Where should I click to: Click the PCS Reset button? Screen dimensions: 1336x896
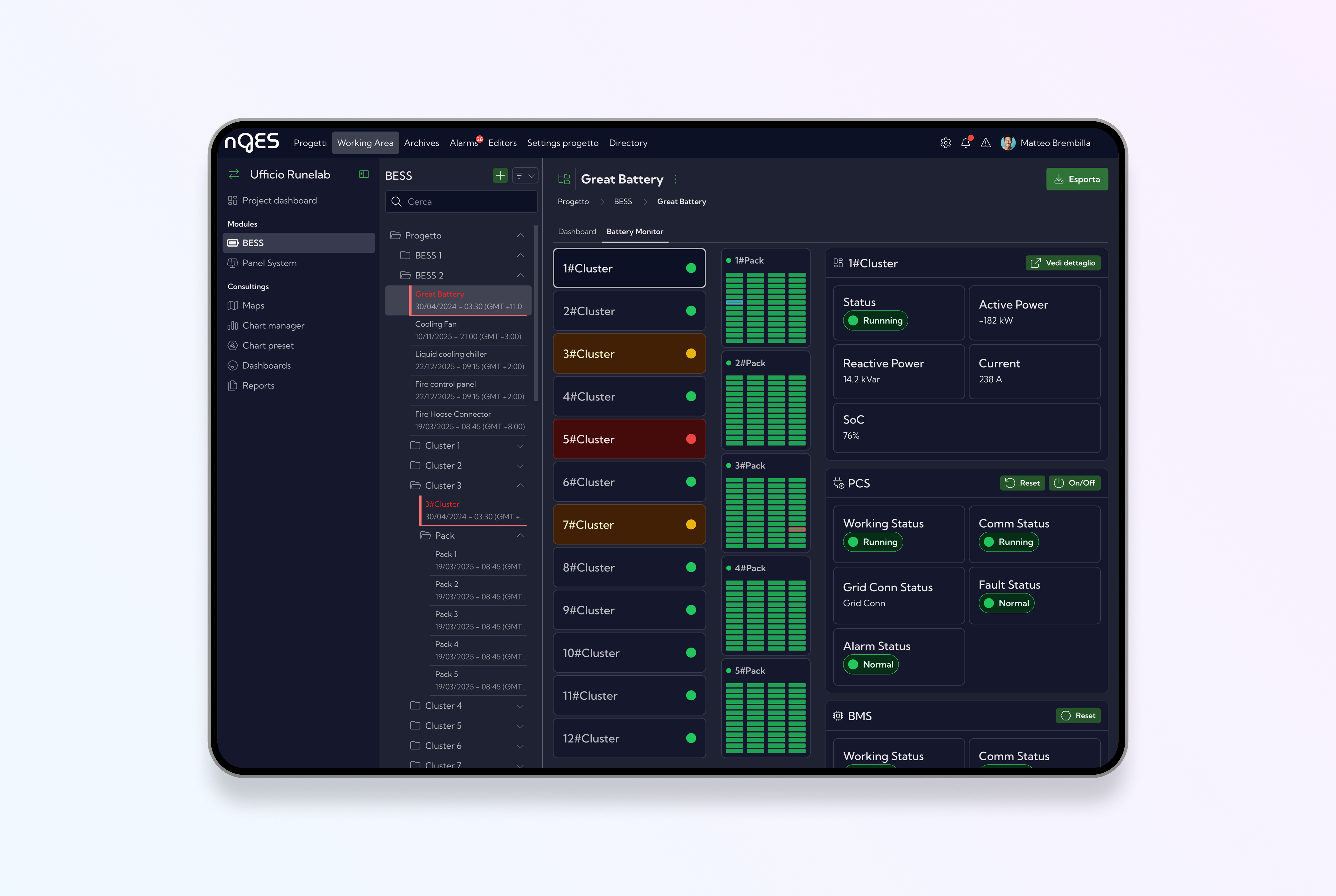pos(1023,483)
